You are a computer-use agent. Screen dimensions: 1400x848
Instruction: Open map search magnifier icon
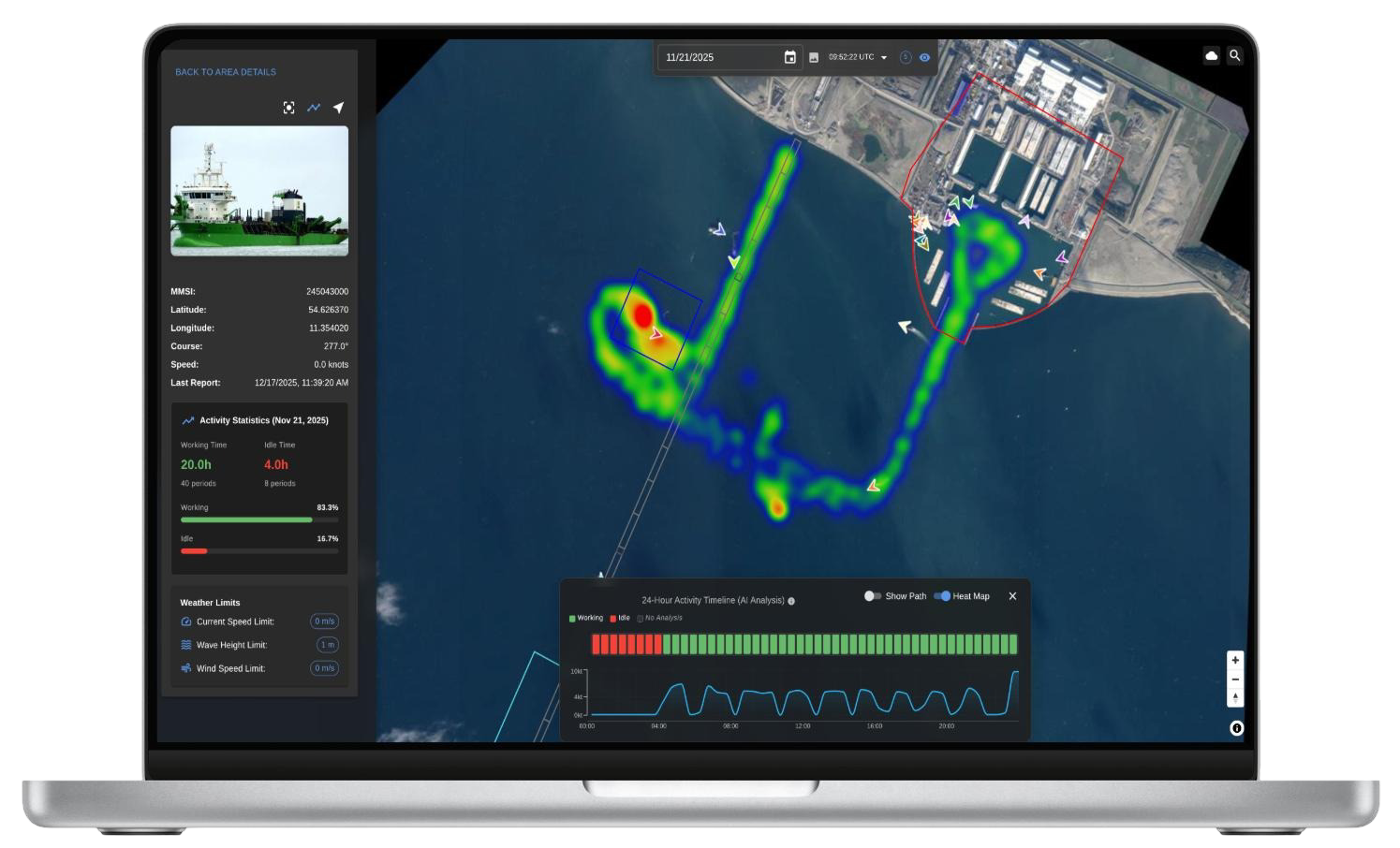click(1235, 56)
